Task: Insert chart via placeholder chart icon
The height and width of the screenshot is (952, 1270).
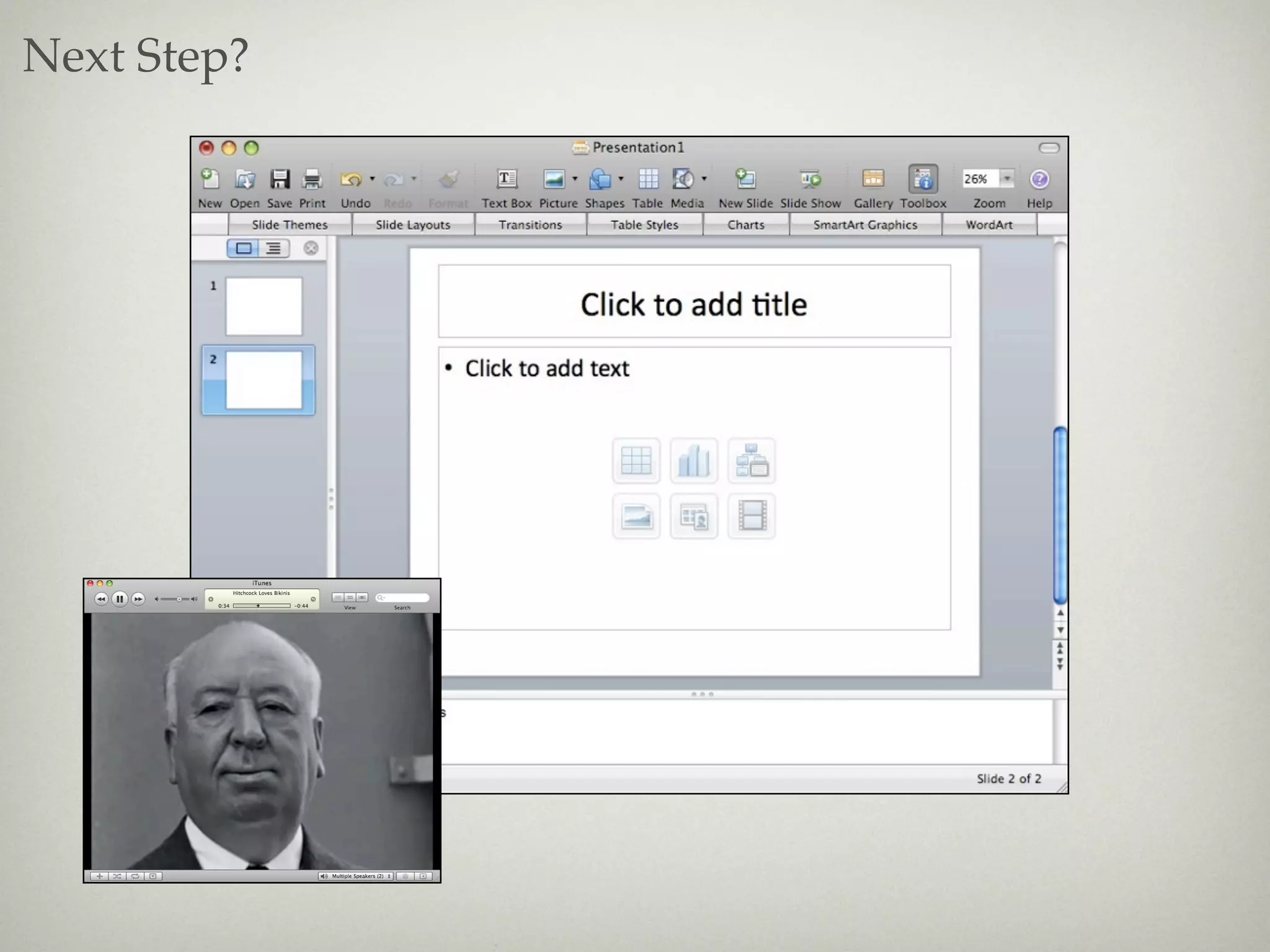Action: (693, 461)
